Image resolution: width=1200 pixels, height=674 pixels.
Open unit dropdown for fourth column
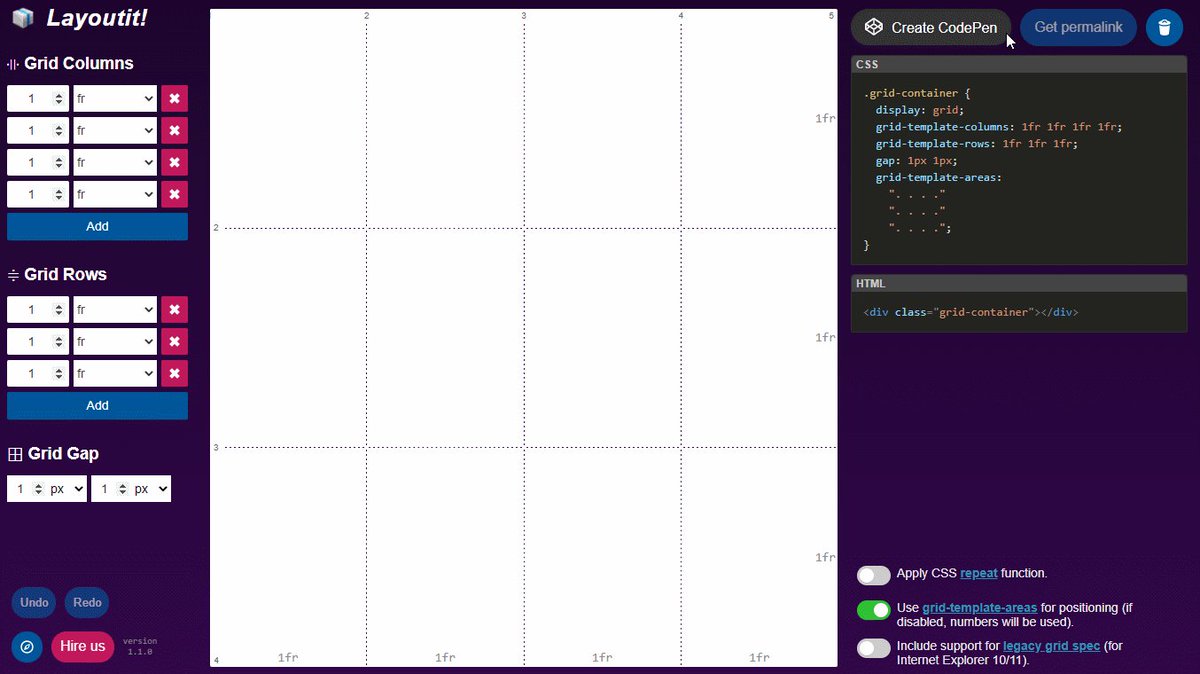pyautogui.click(x=115, y=194)
